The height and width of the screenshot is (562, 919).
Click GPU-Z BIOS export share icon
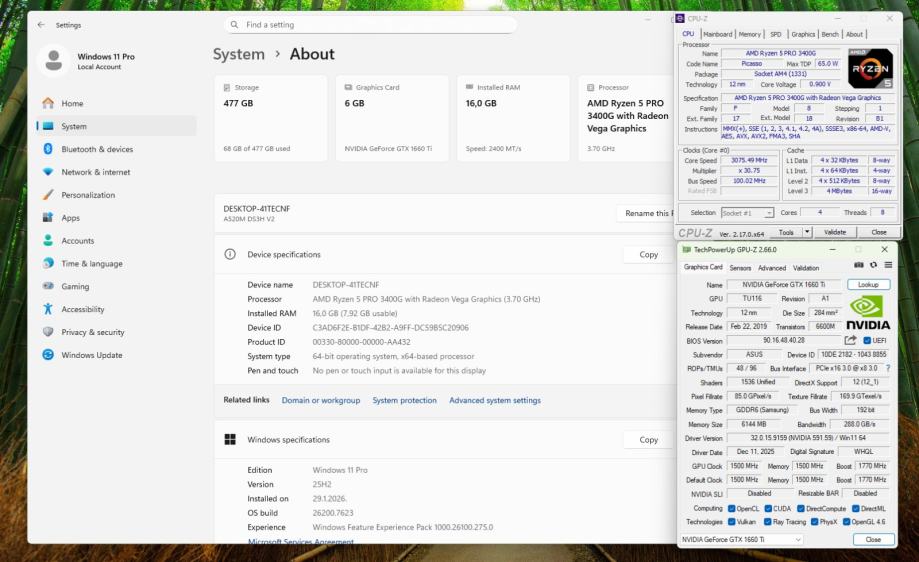point(850,340)
